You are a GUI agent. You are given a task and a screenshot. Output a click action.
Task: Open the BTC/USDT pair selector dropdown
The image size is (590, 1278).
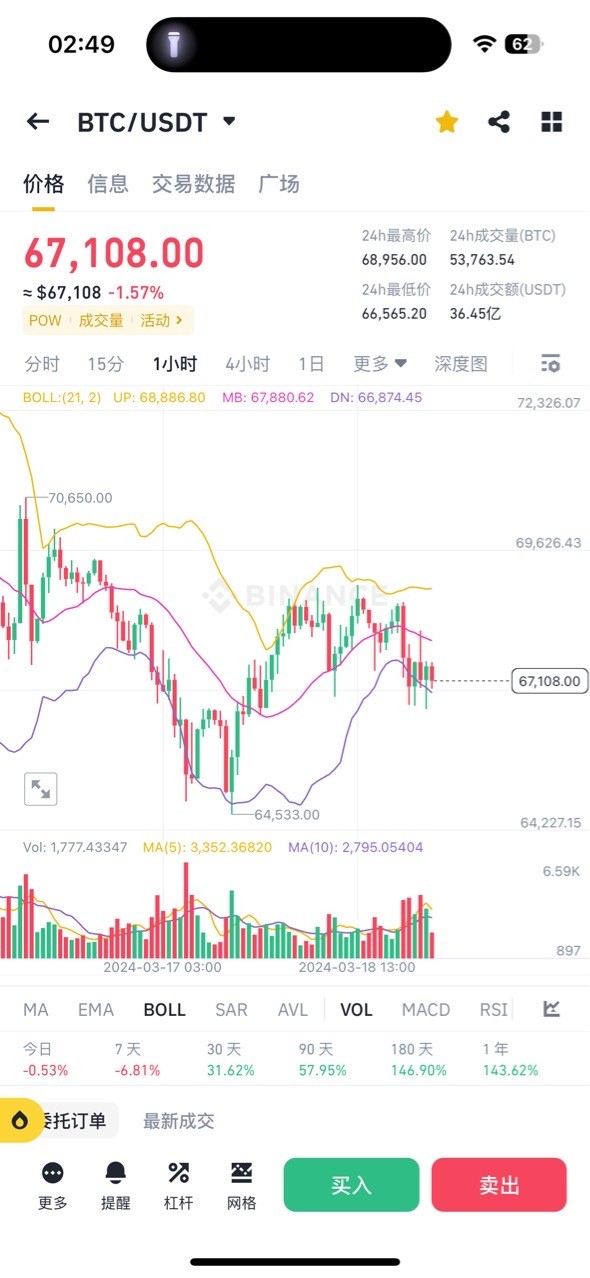[228, 121]
